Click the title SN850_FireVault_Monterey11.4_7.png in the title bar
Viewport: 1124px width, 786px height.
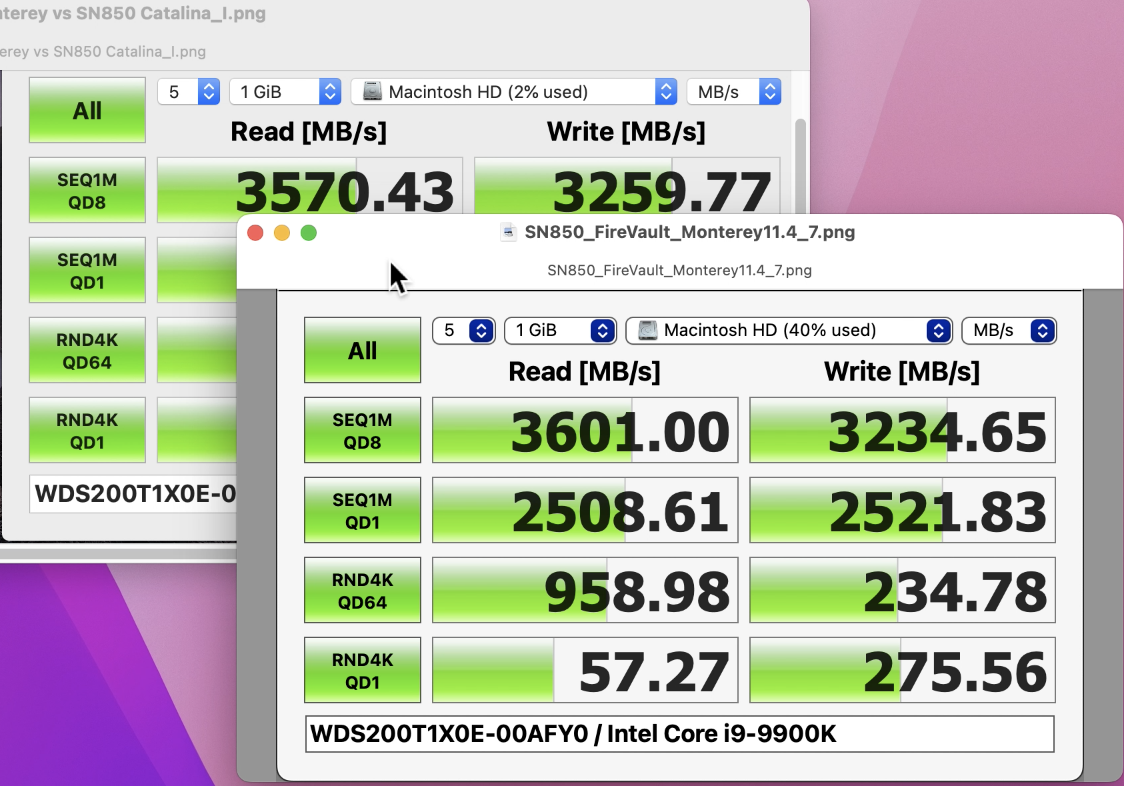[690, 232]
